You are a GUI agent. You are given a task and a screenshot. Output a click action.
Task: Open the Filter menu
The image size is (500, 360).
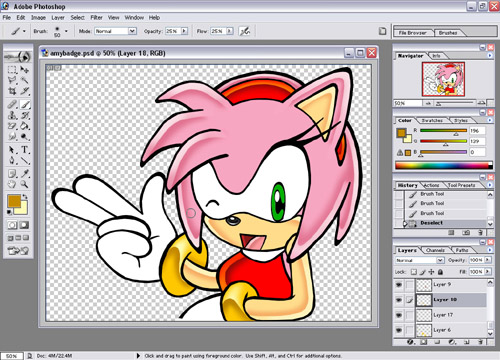[x=96, y=17]
